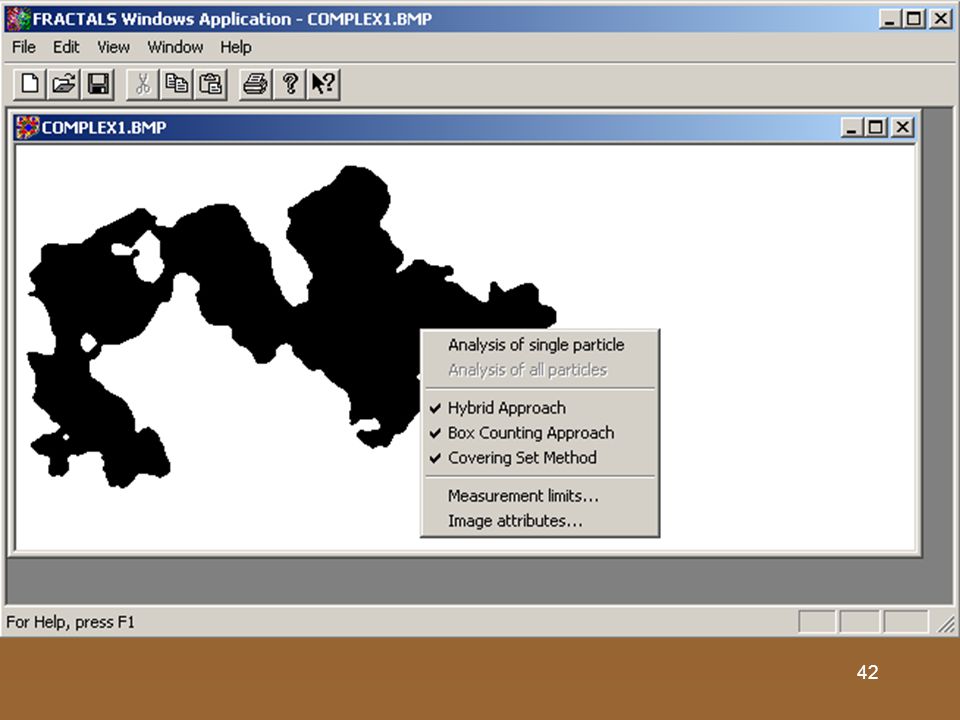The width and height of the screenshot is (960, 720).
Task: Click the window resize grip in status bar
Action: pos(946,623)
